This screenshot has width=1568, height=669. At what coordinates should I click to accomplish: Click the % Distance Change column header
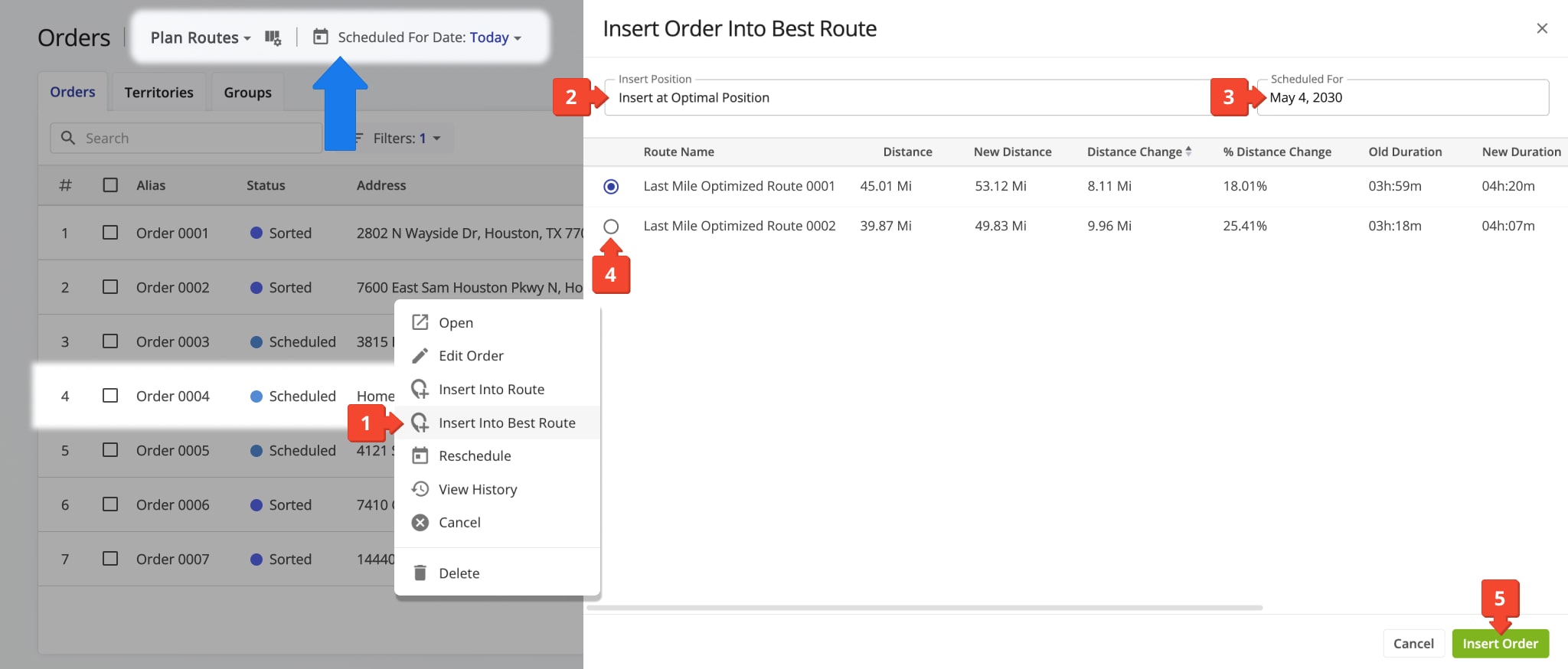coord(1277,152)
